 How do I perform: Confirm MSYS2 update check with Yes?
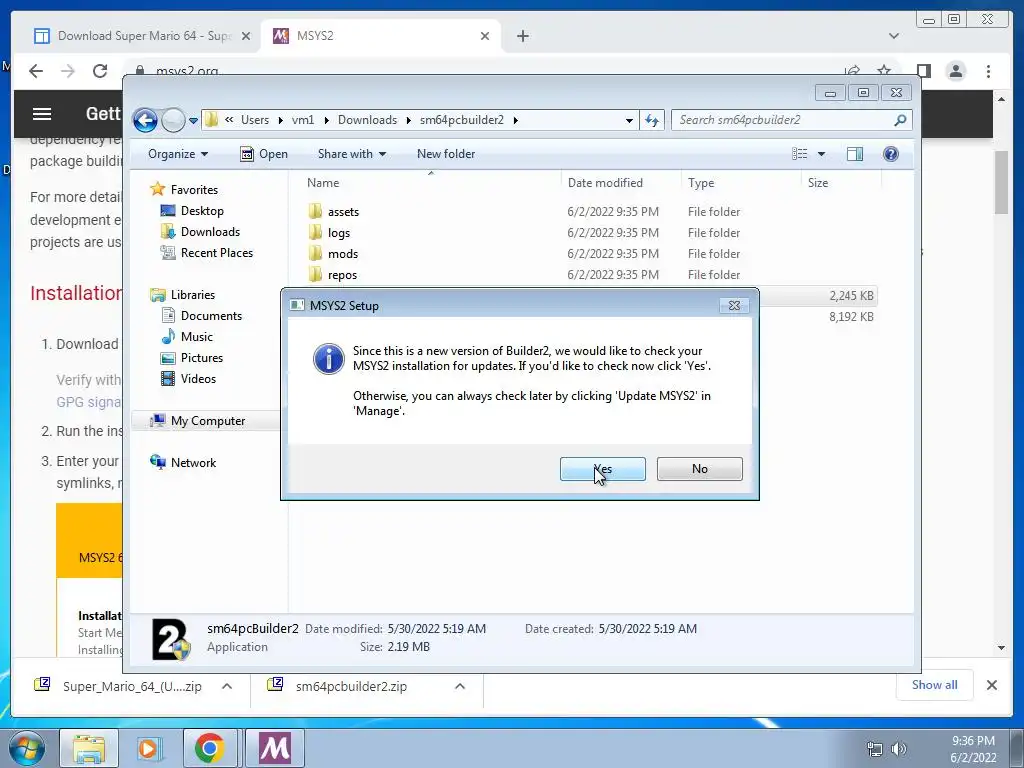pos(602,469)
